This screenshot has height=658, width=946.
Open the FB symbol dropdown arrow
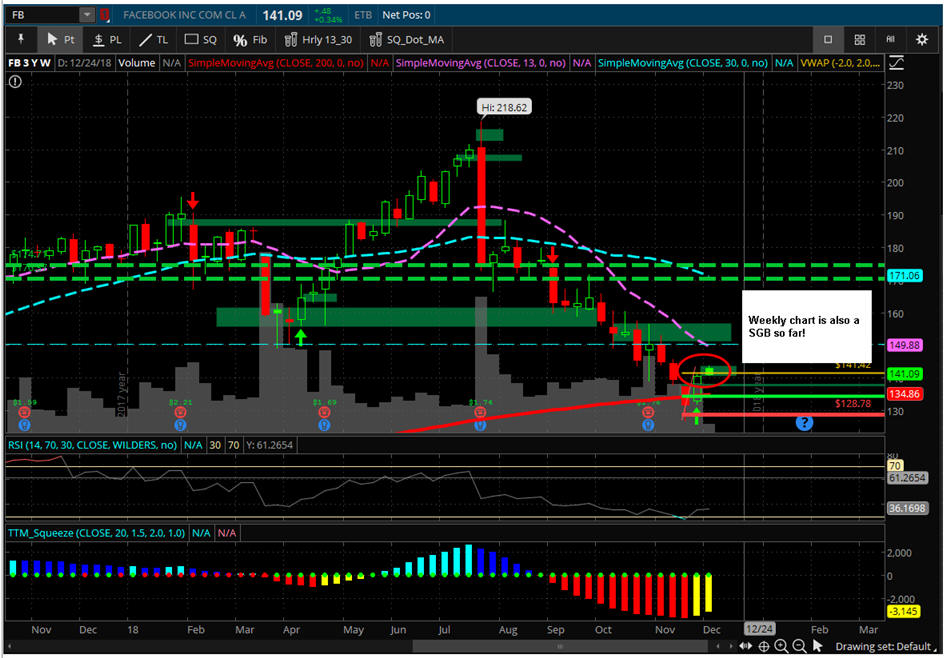(87, 15)
